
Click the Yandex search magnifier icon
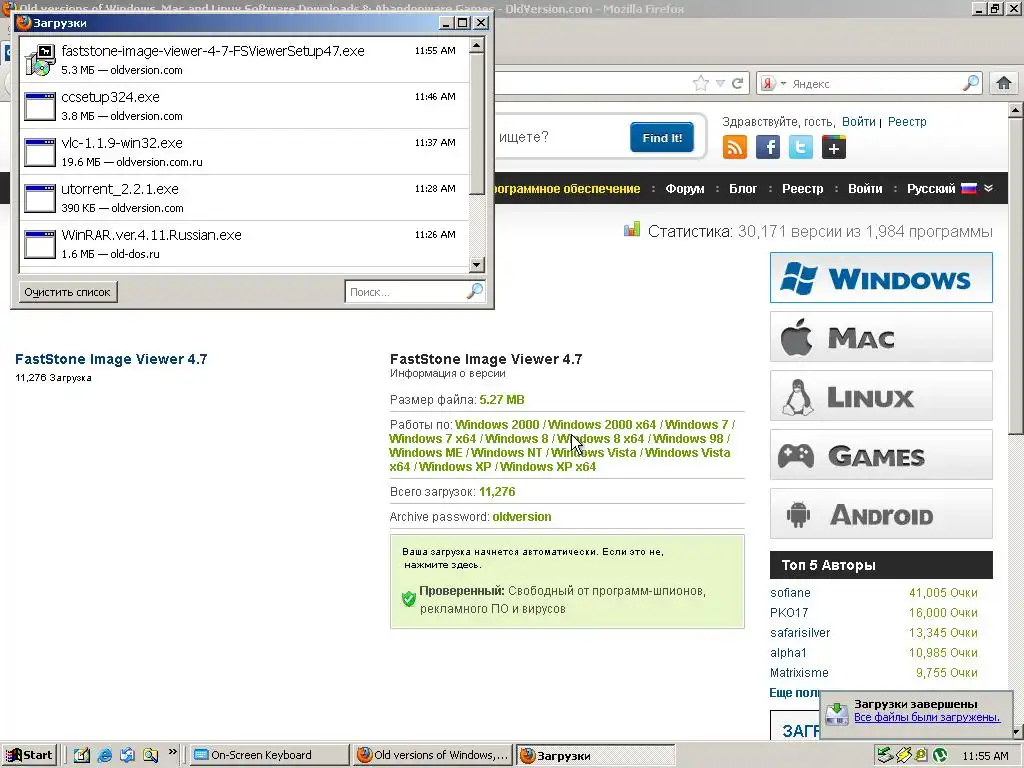971,83
